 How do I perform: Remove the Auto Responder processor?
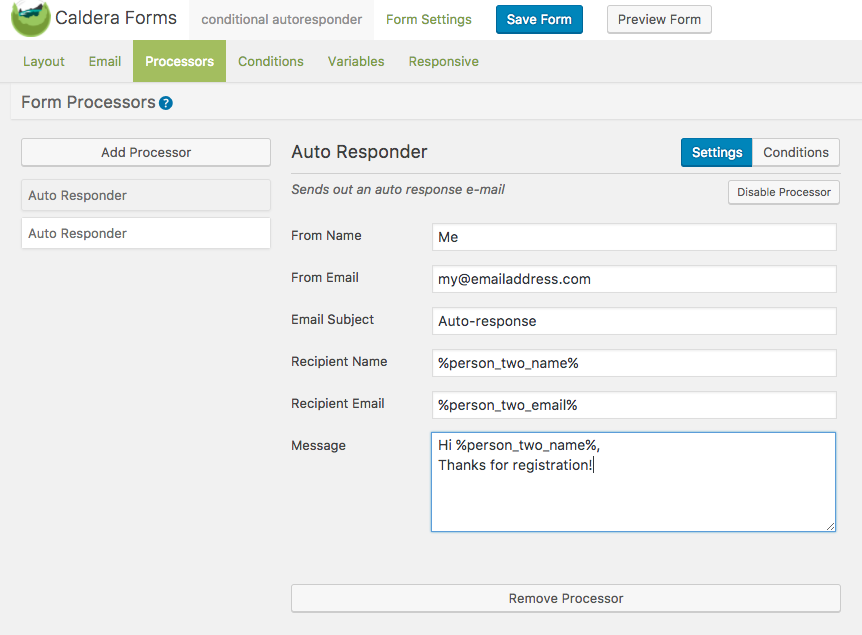click(x=566, y=598)
